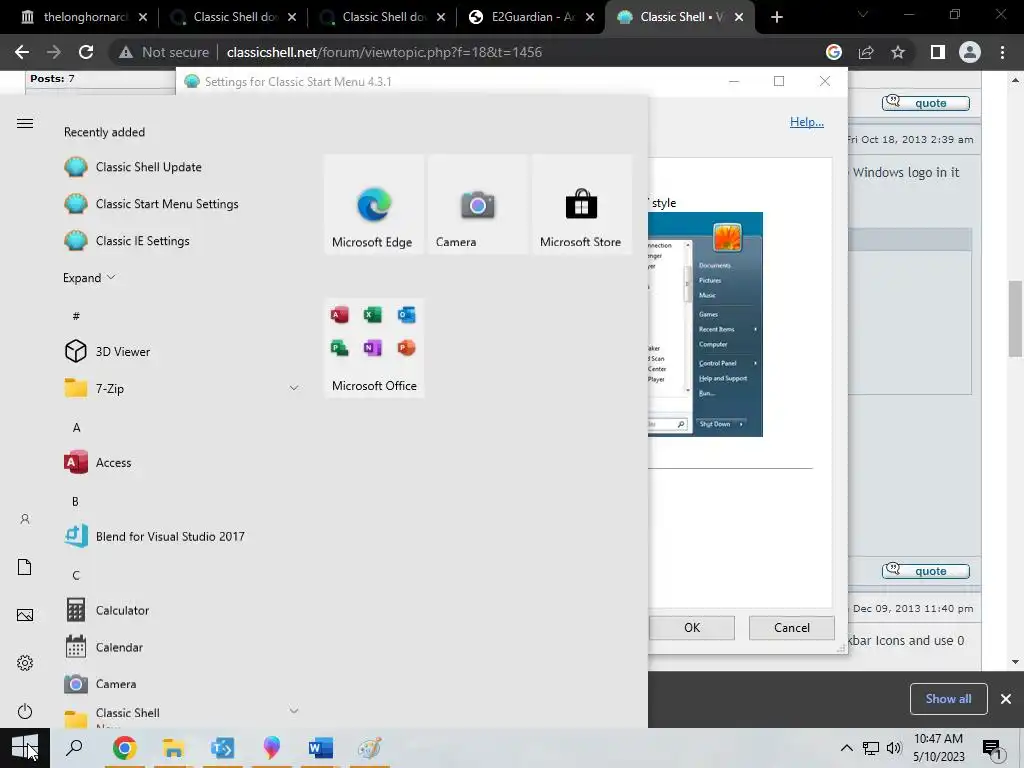The image size is (1024, 768).
Task: Show hidden system tray icons
Action: coord(846,748)
